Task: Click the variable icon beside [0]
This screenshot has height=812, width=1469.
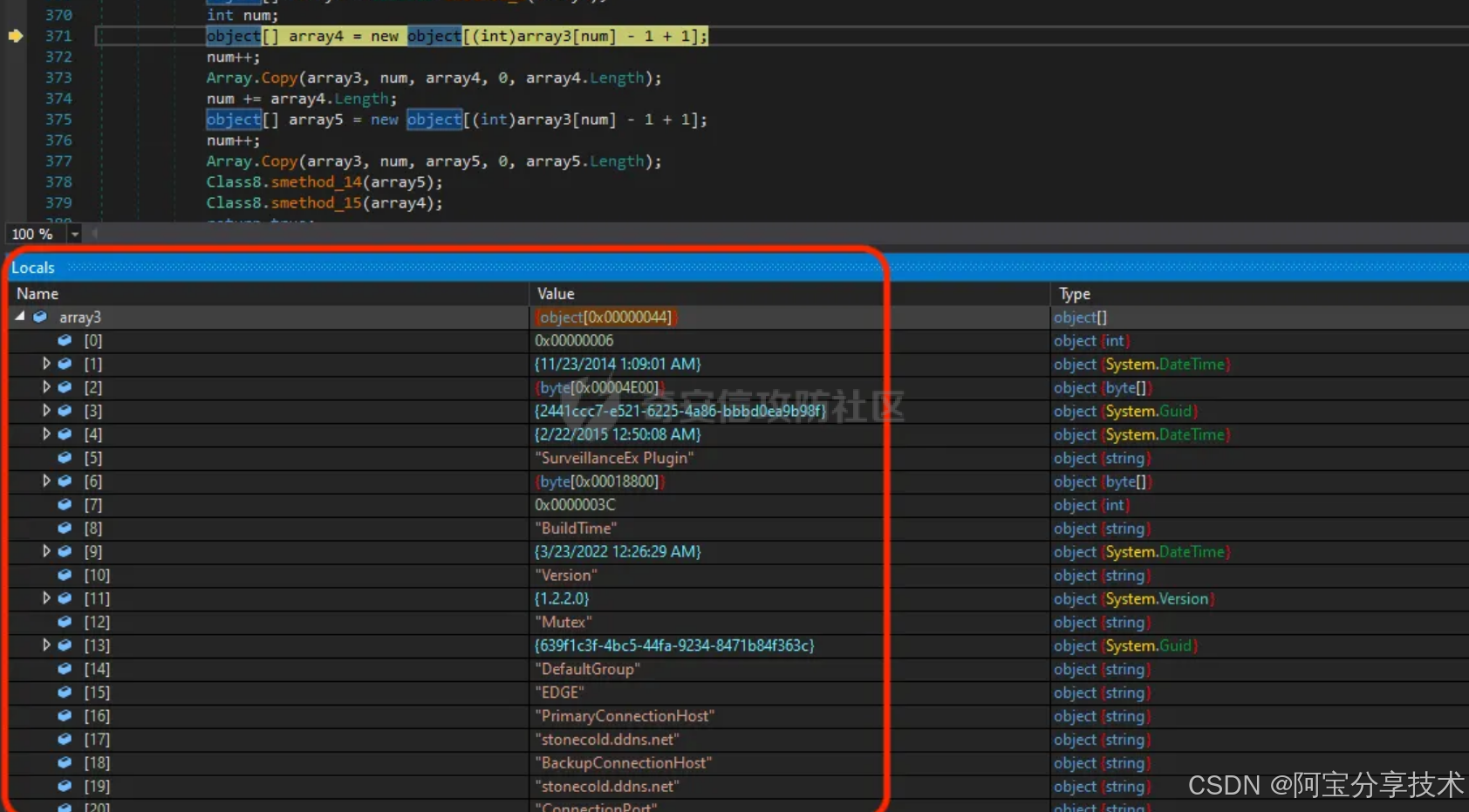Action: click(65, 340)
